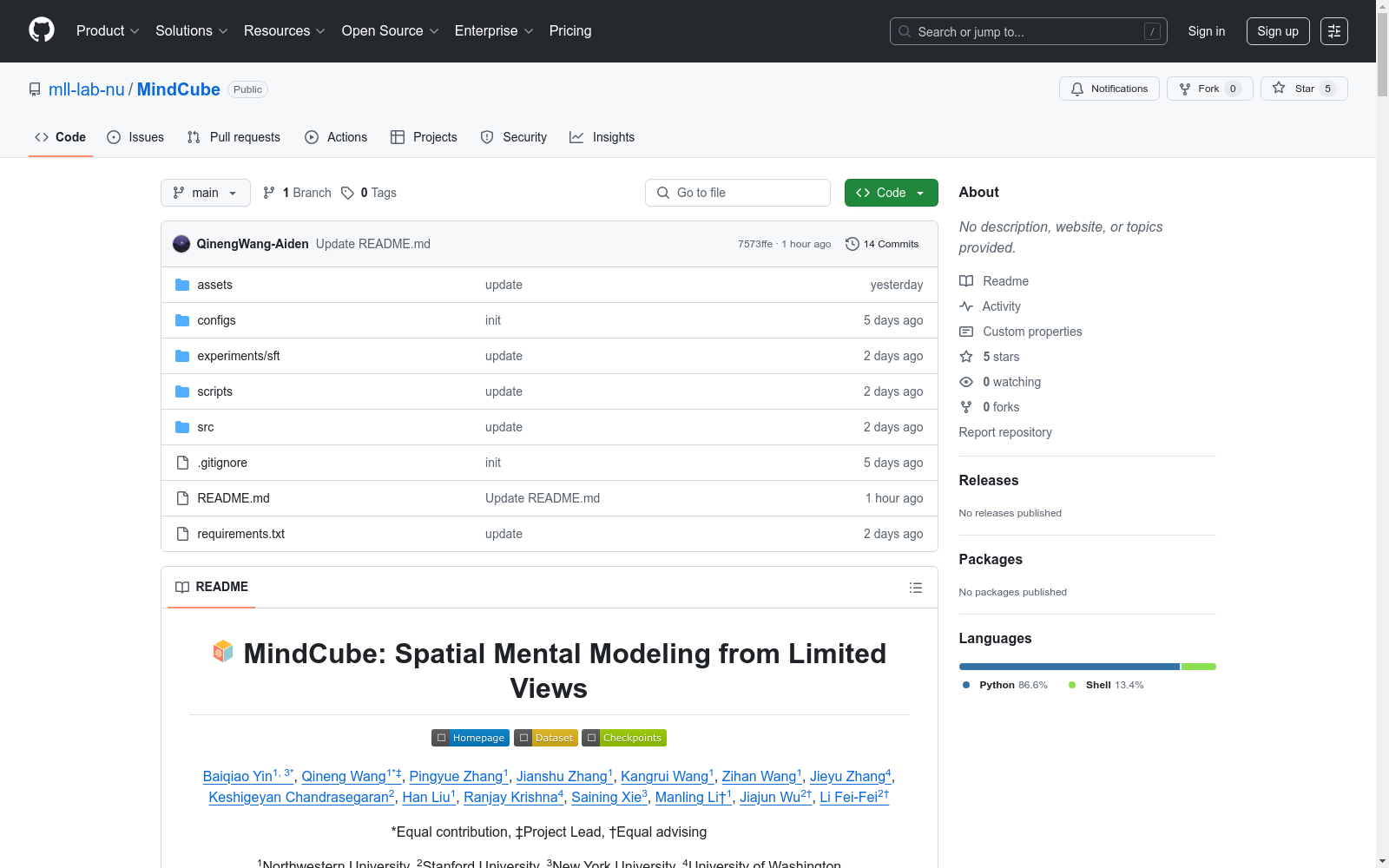Screen dimensions: 1389x868
Task: Open the 7573ffe commit hash
Action: (x=755, y=244)
